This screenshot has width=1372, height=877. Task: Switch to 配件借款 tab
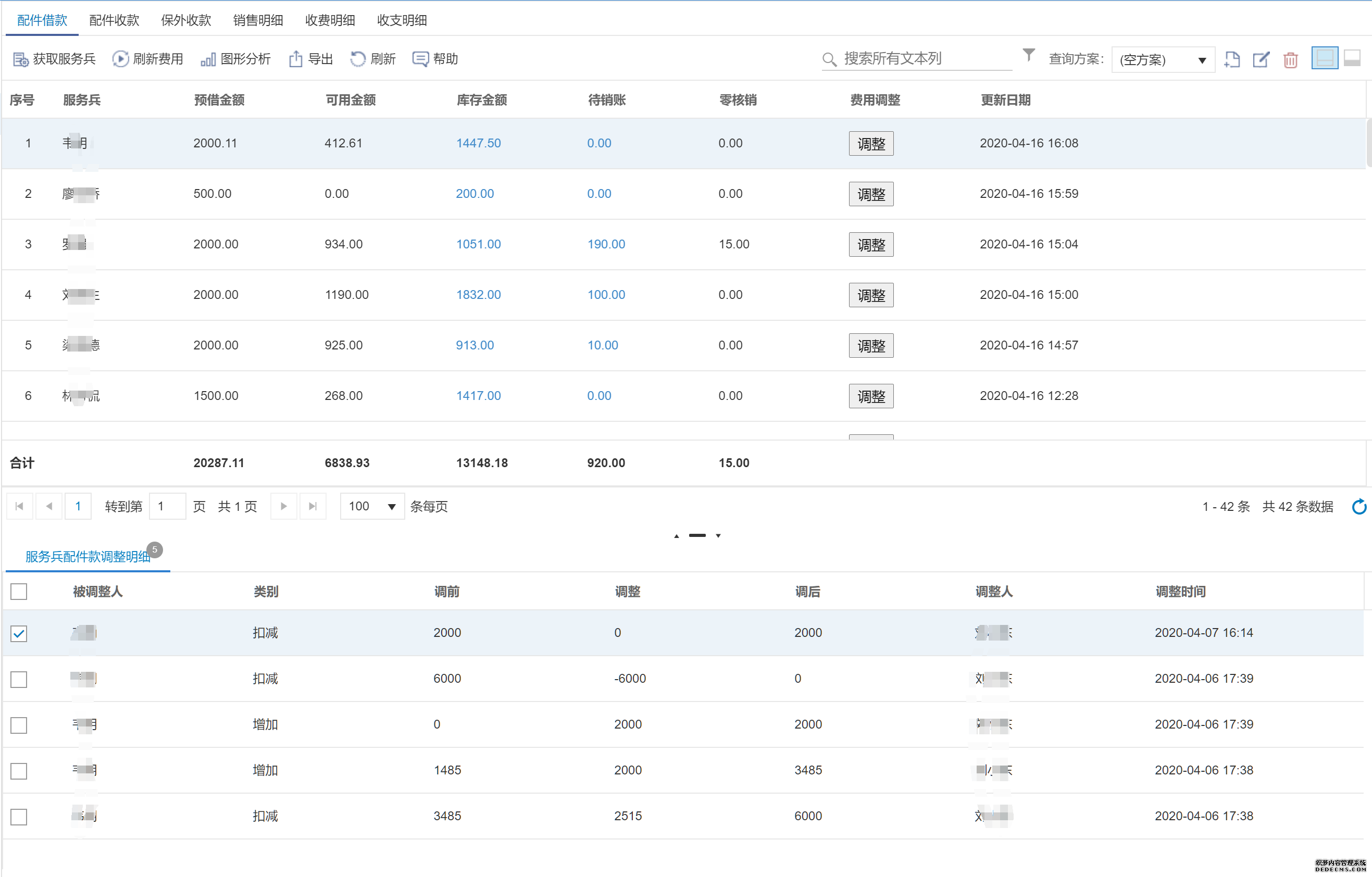tap(42, 20)
